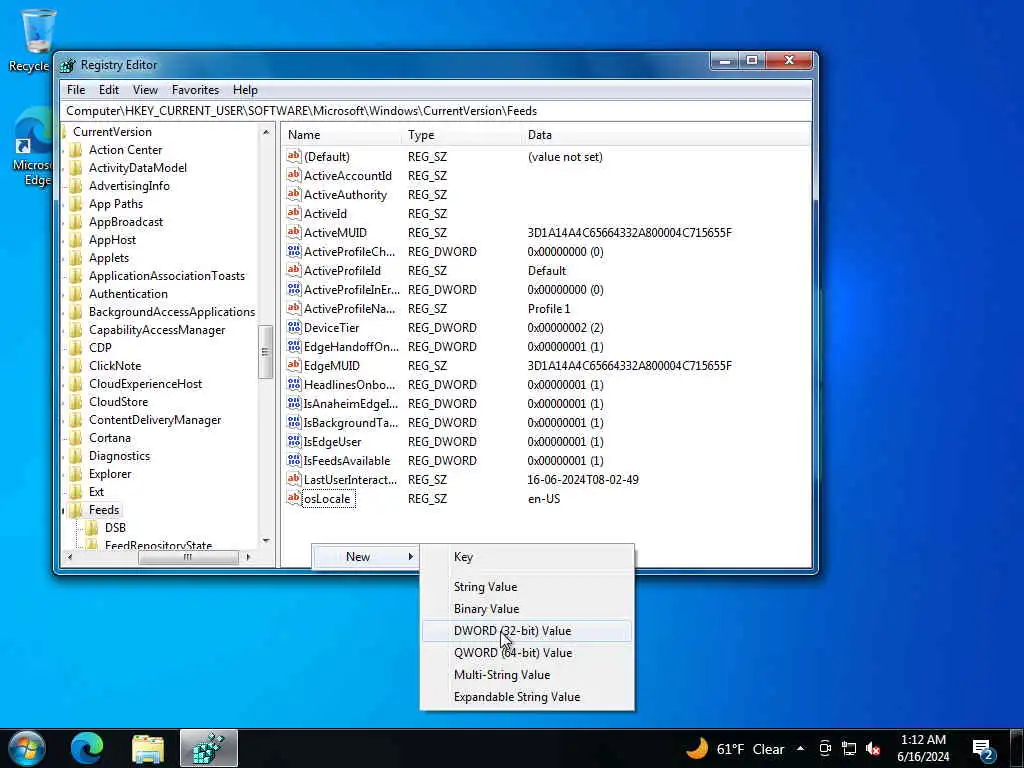The height and width of the screenshot is (768, 1024).
Task: Click the tree scroll-down arrow
Action: click(x=266, y=540)
